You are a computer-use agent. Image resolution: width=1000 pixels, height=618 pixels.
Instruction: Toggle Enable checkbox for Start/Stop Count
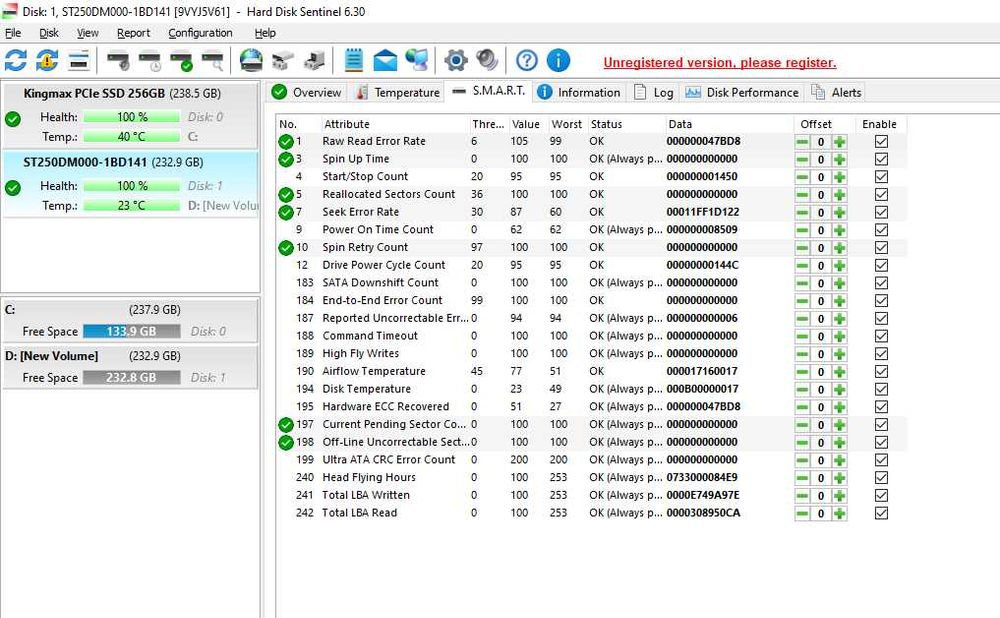point(881,177)
